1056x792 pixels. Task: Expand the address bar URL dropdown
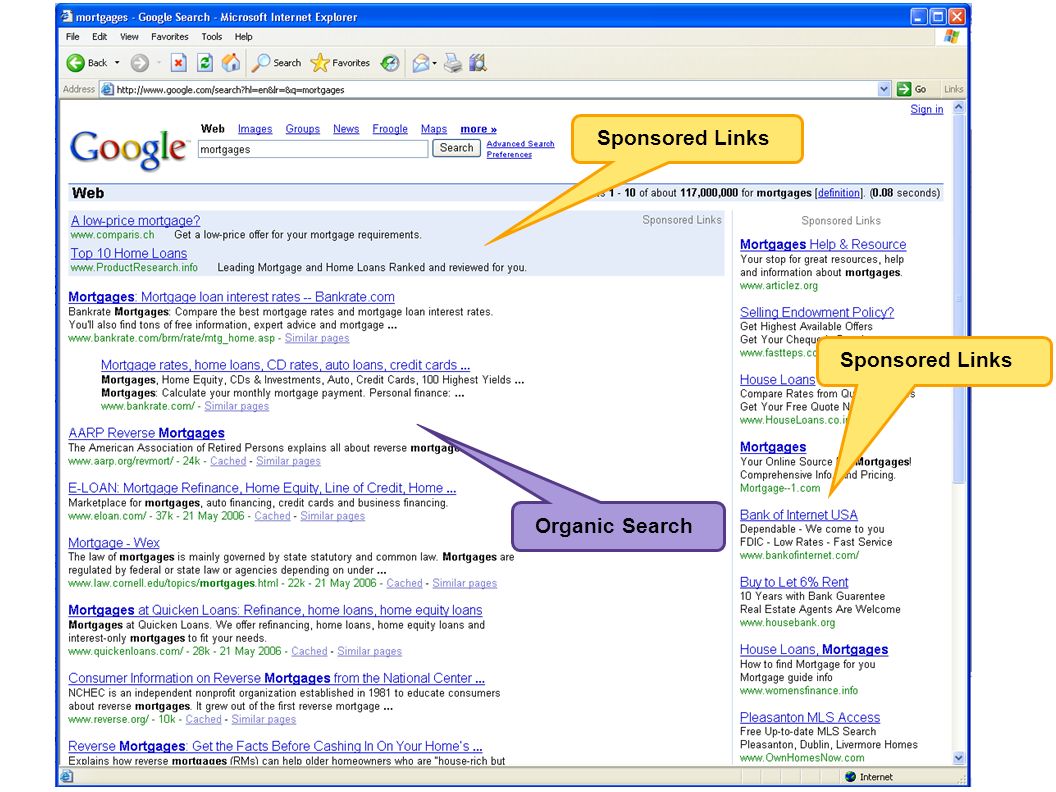[884, 89]
